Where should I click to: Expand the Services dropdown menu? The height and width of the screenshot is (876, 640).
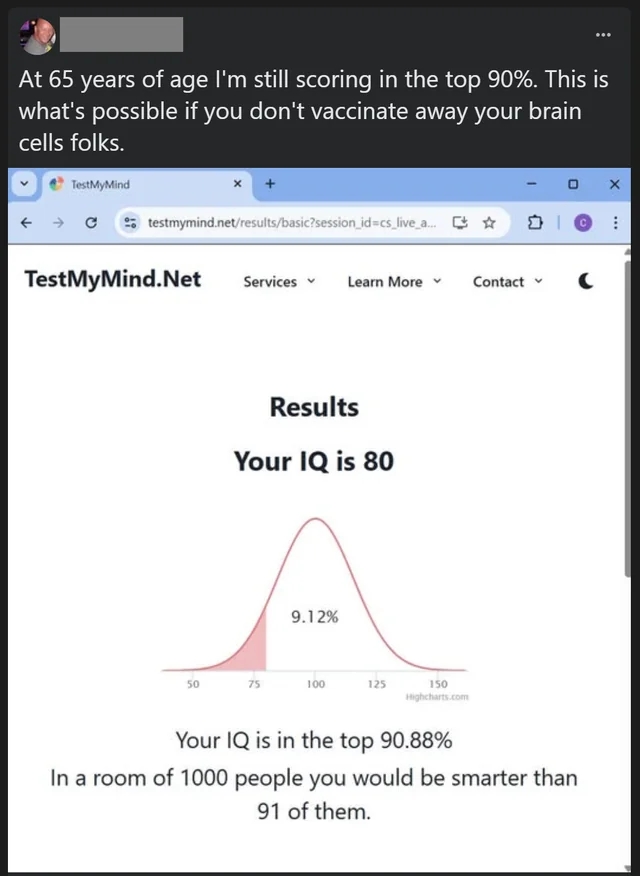tap(279, 282)
